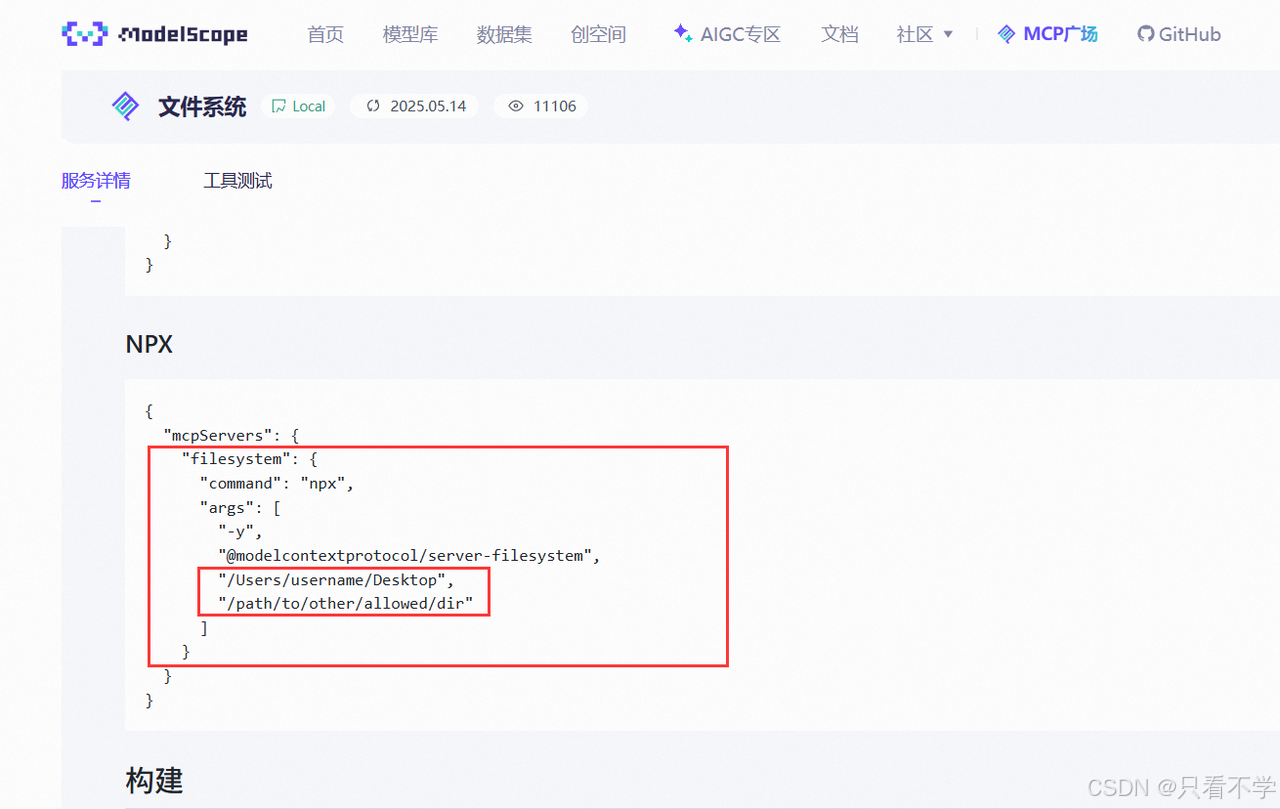The image size is (1280, 809).
Task: Go to 首页 in top navigation
Action: click(325, 34)
